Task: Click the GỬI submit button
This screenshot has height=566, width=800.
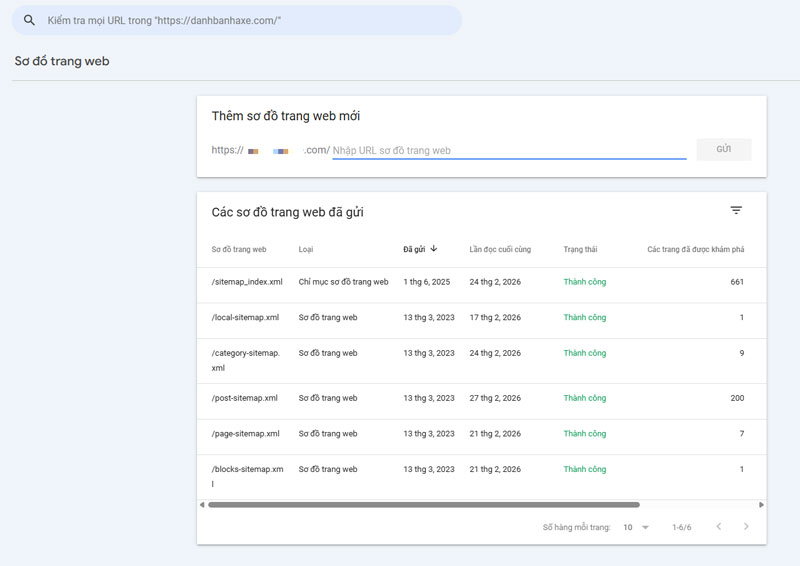Action: [723, 150]
